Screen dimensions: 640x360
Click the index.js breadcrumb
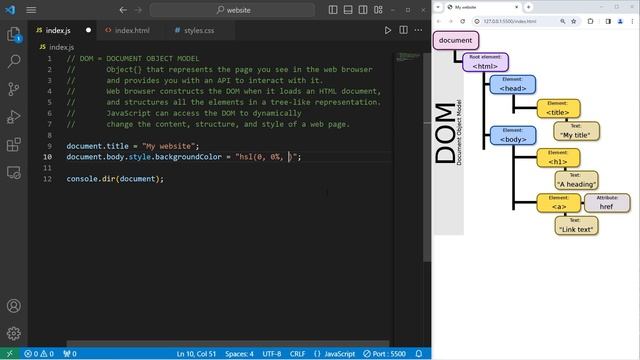(57, 47)
